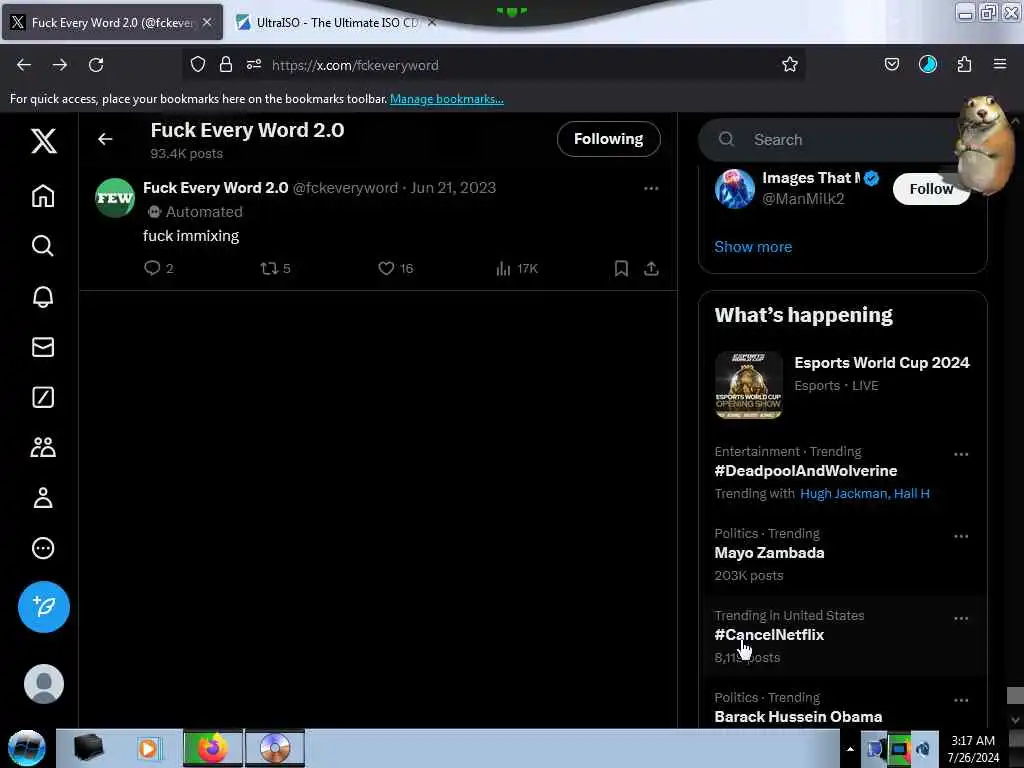This screenshot has width=1024, height=768.
Task: Open Messages envelope icon
Action: coord(43,347)
